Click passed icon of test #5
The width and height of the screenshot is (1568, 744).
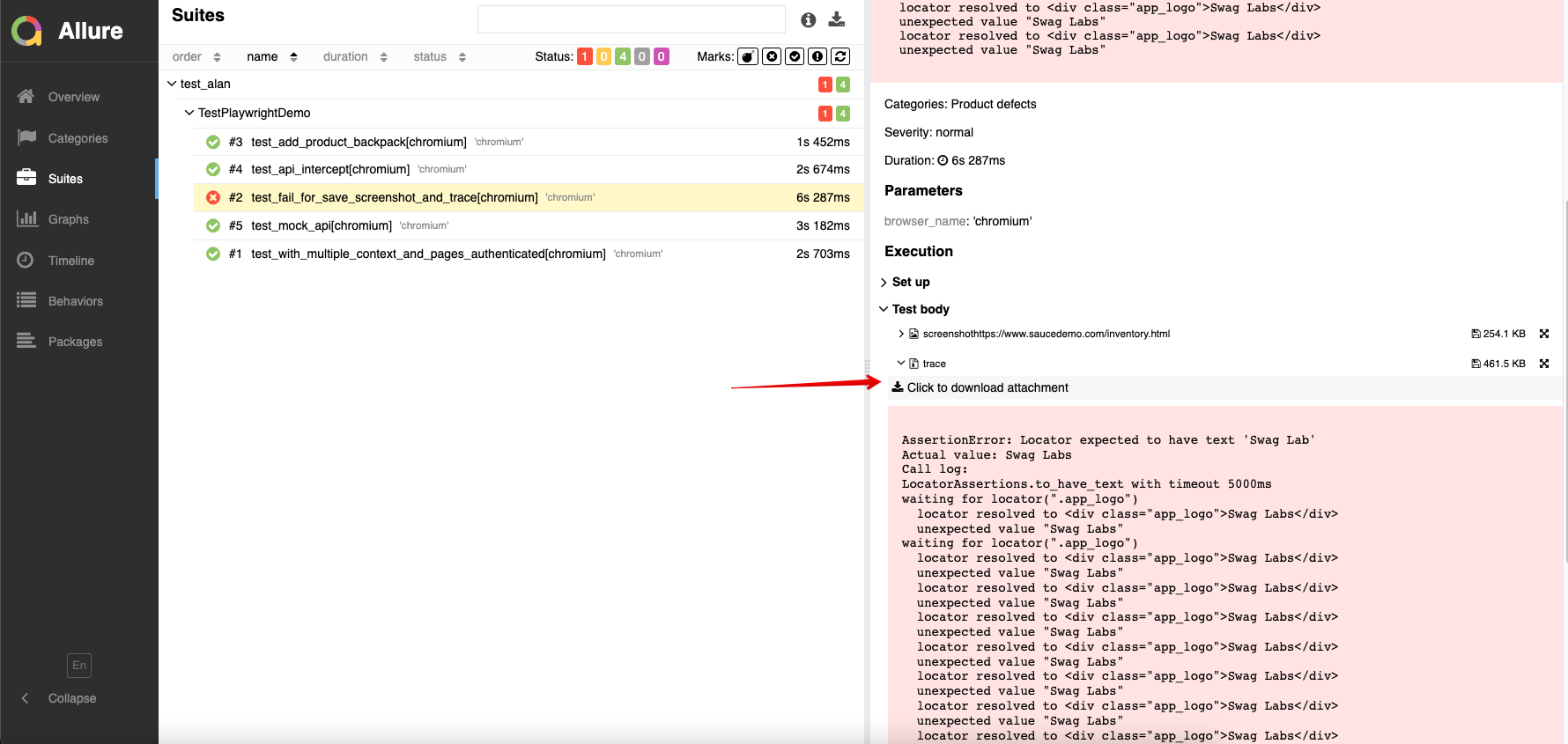[x=213, y=225]
